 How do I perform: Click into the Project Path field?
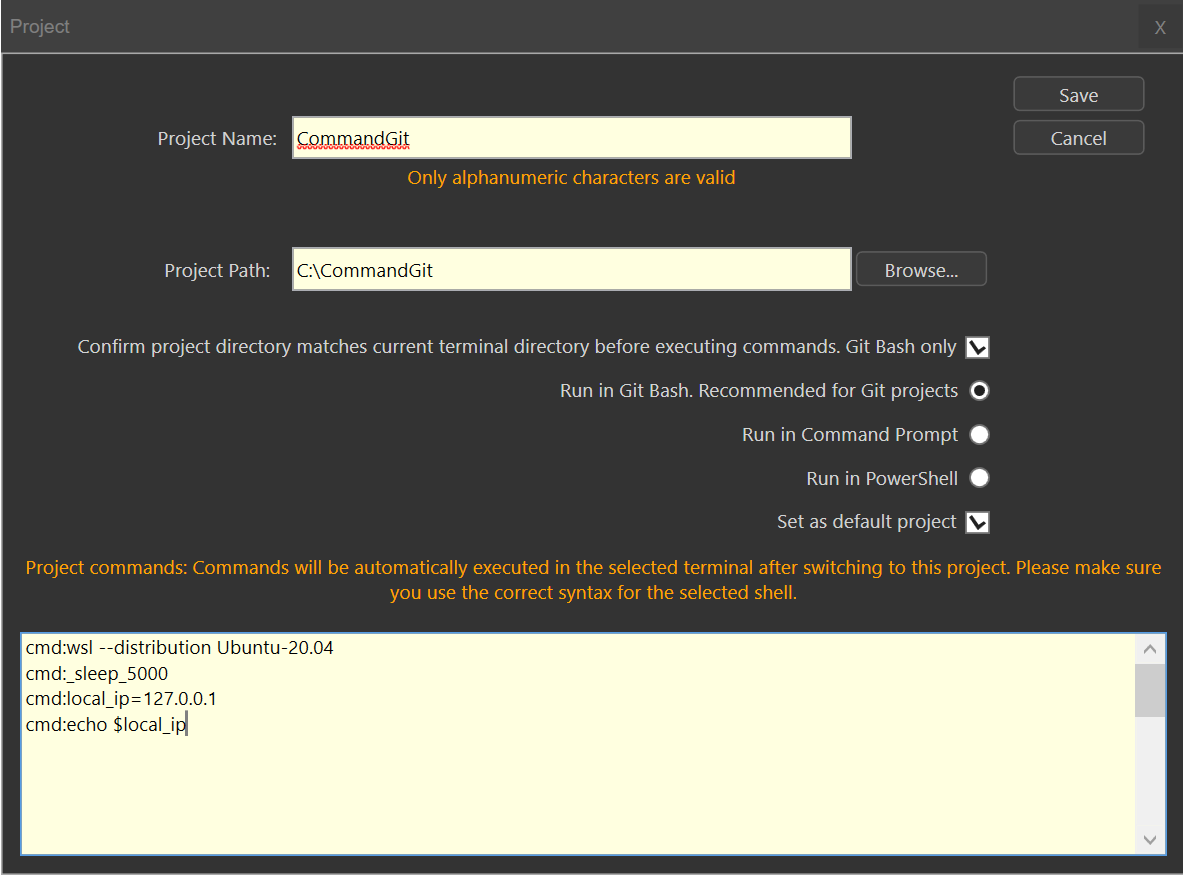571,270
